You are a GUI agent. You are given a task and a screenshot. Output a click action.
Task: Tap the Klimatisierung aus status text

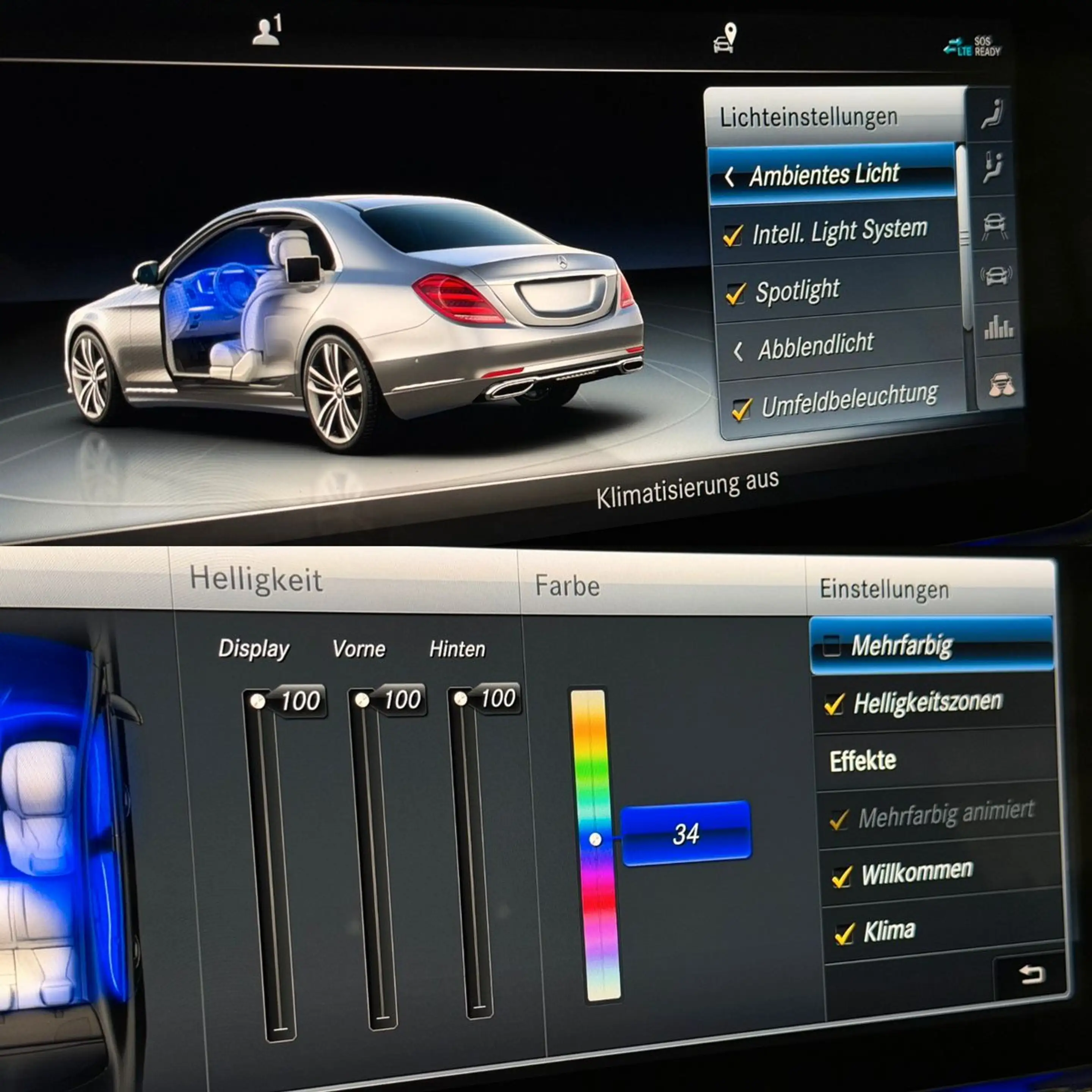tap(687, 490)
